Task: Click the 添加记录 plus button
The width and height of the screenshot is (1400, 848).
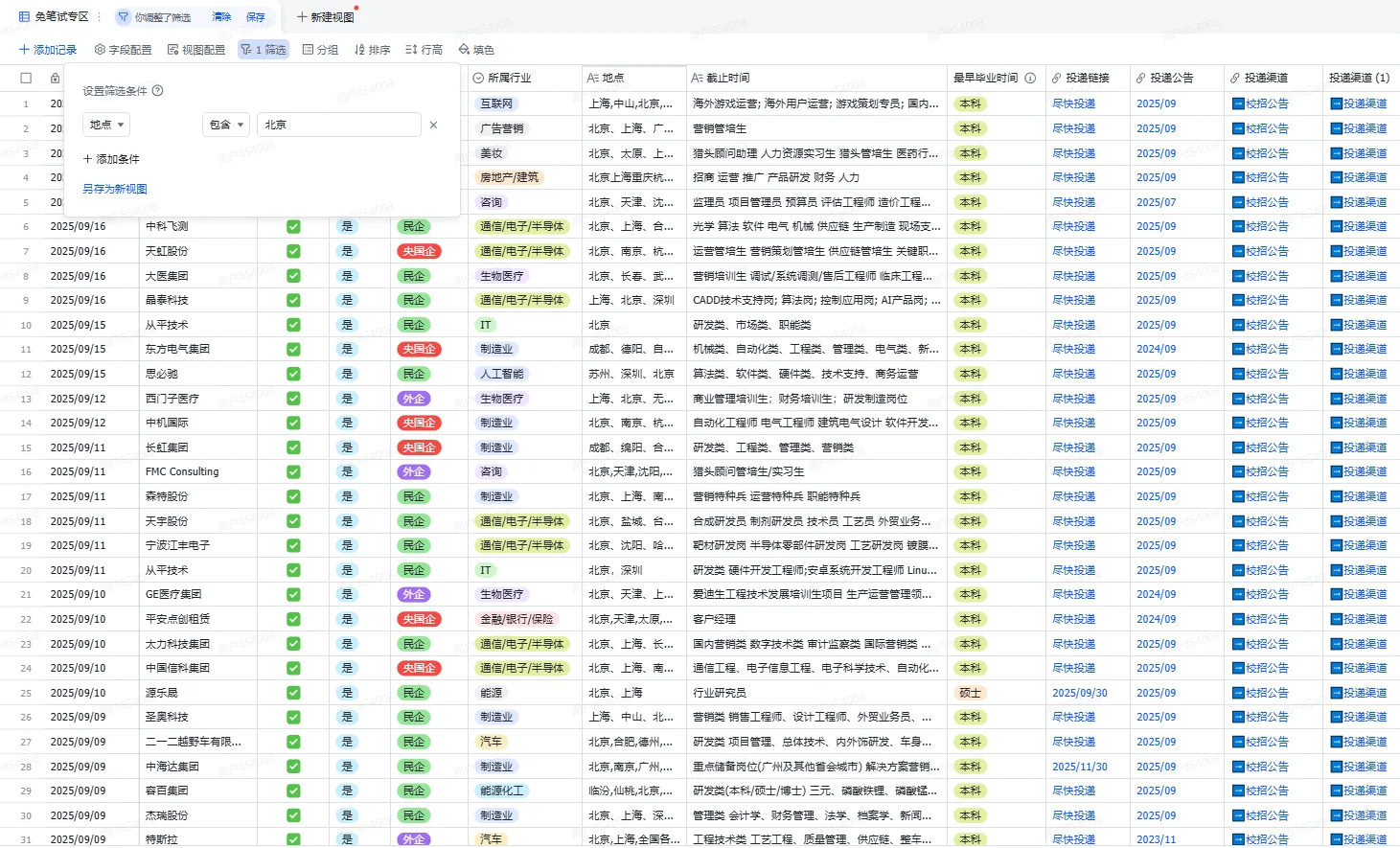Action: (x=47, y=50)
